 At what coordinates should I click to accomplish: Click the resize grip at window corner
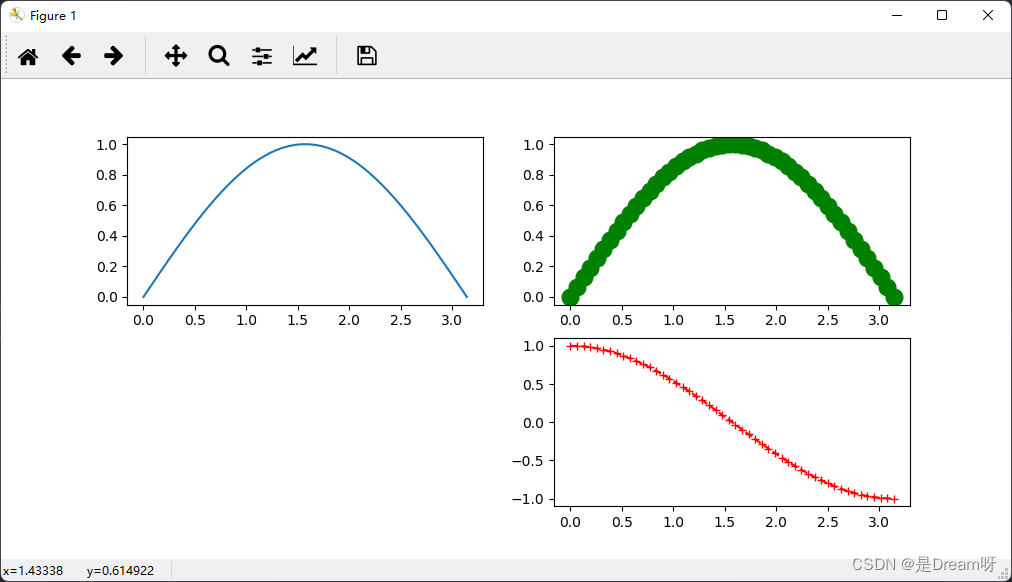point(1004,574)
